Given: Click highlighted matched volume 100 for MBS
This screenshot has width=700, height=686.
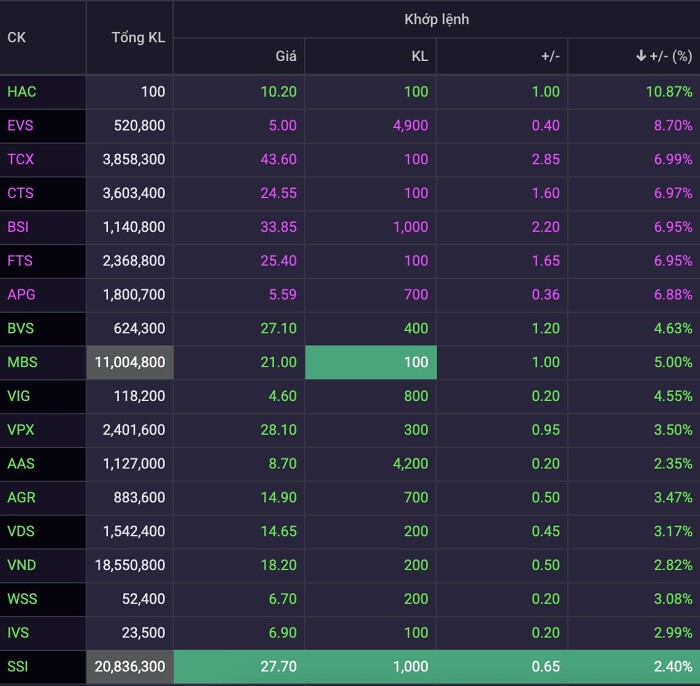Looking at the screenshot, I should (371, 362).
